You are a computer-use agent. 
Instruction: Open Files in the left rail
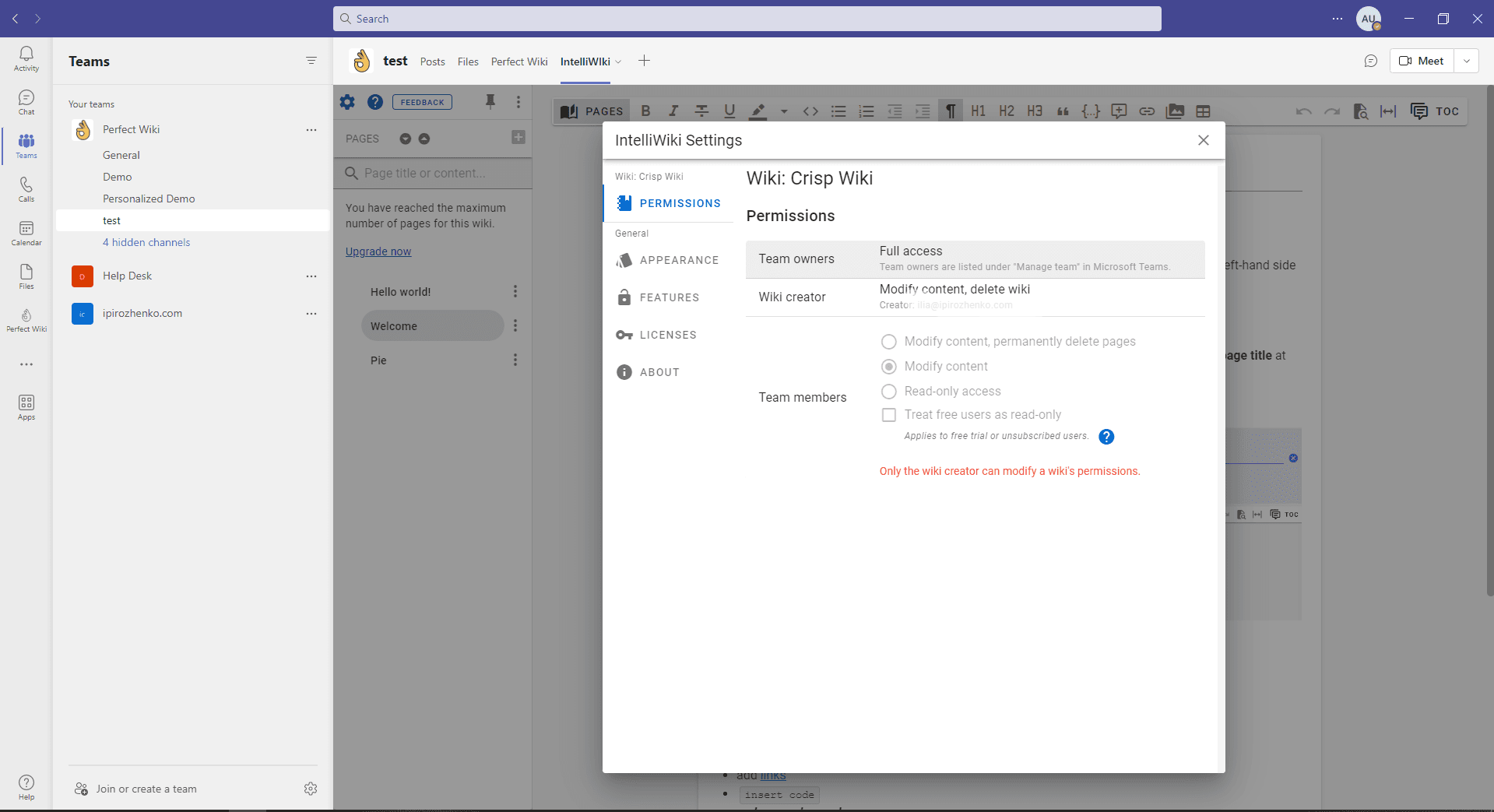(26, 276)
